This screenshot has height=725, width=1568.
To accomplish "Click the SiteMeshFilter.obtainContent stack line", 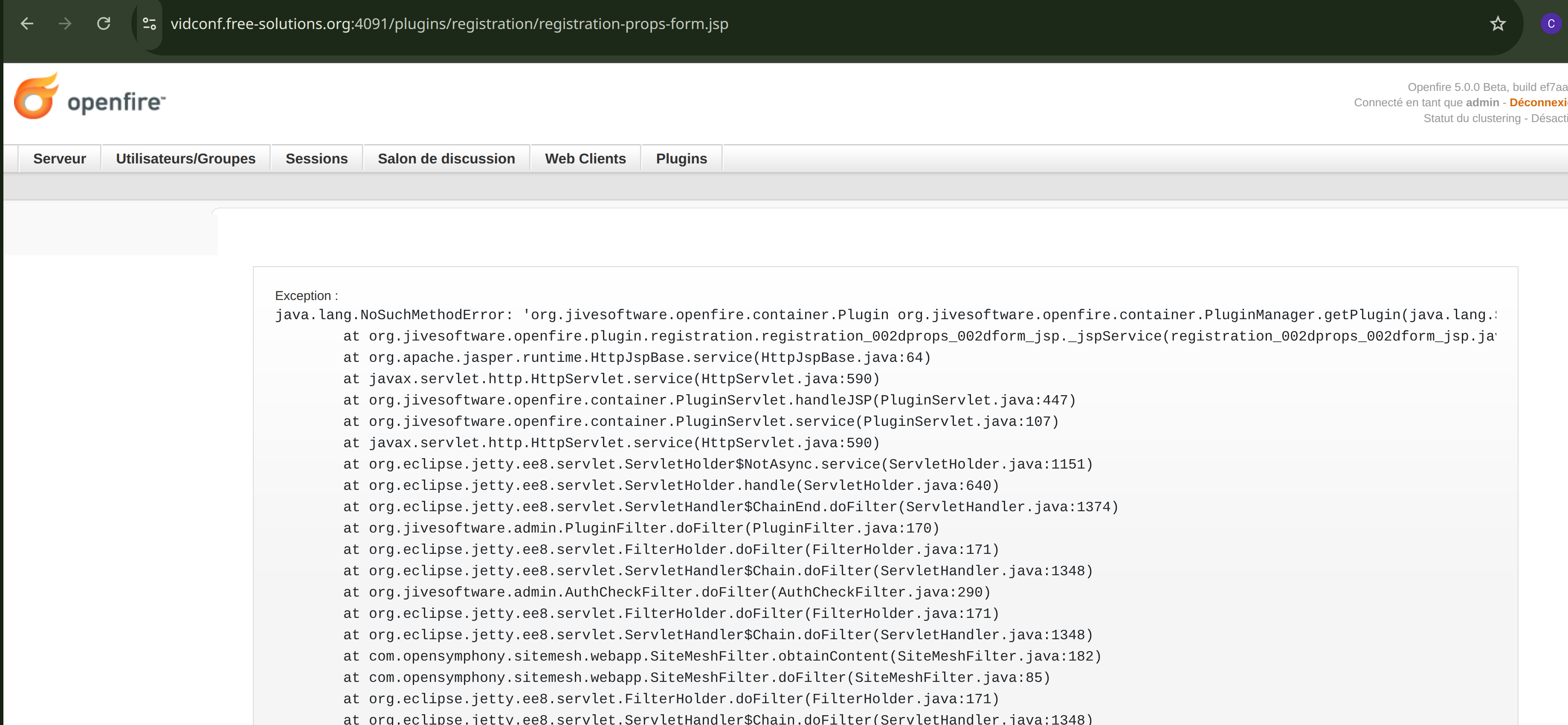I will pyautogui.click(x=722, y=656).
